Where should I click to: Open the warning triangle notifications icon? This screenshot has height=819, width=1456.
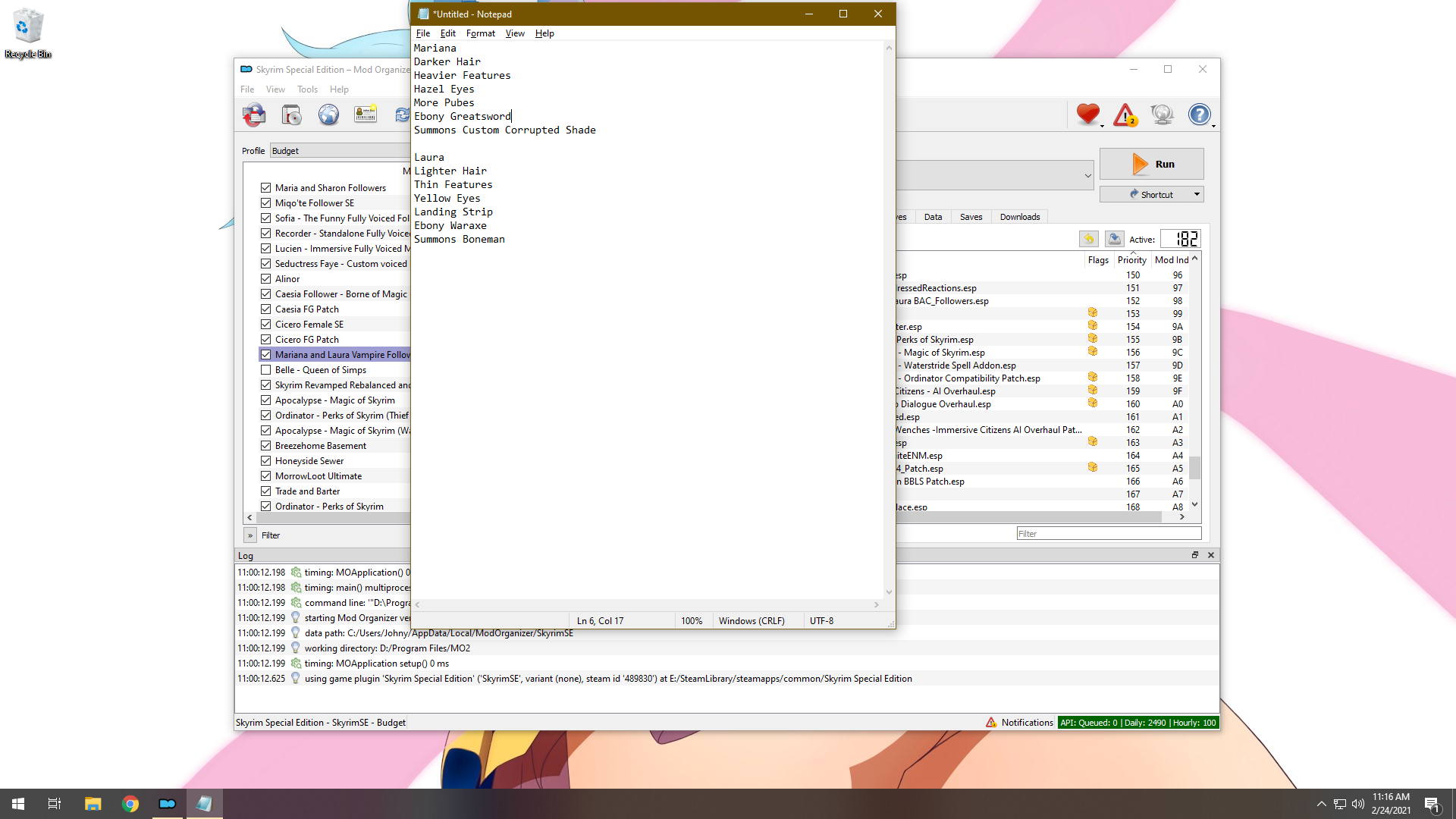[x=1125, y=115]
